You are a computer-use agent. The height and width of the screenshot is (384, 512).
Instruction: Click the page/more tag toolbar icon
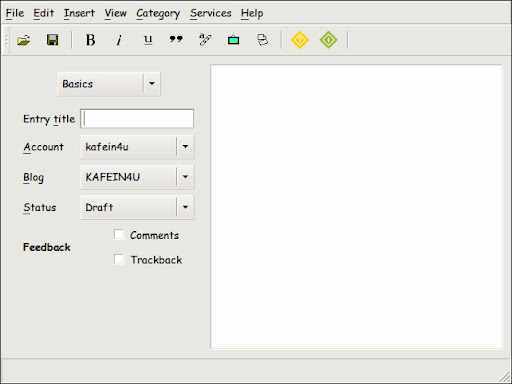coord(262,40)
